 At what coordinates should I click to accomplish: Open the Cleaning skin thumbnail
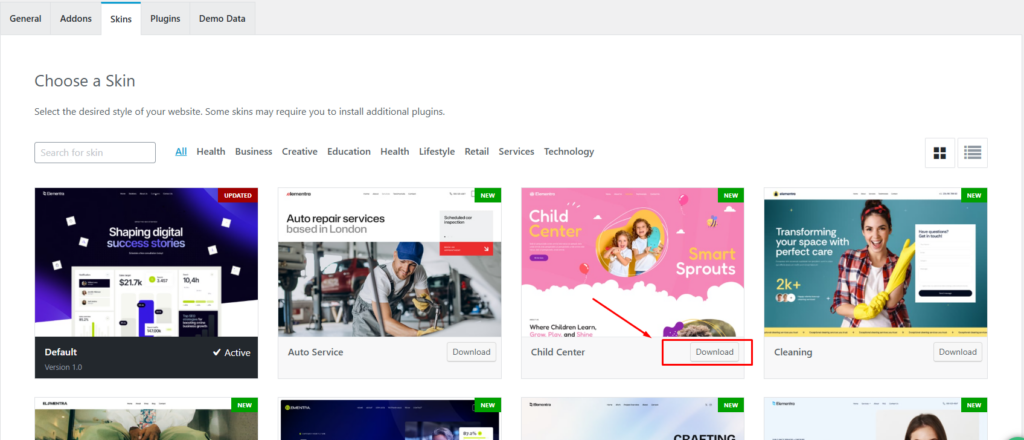[x=876, y=262]
